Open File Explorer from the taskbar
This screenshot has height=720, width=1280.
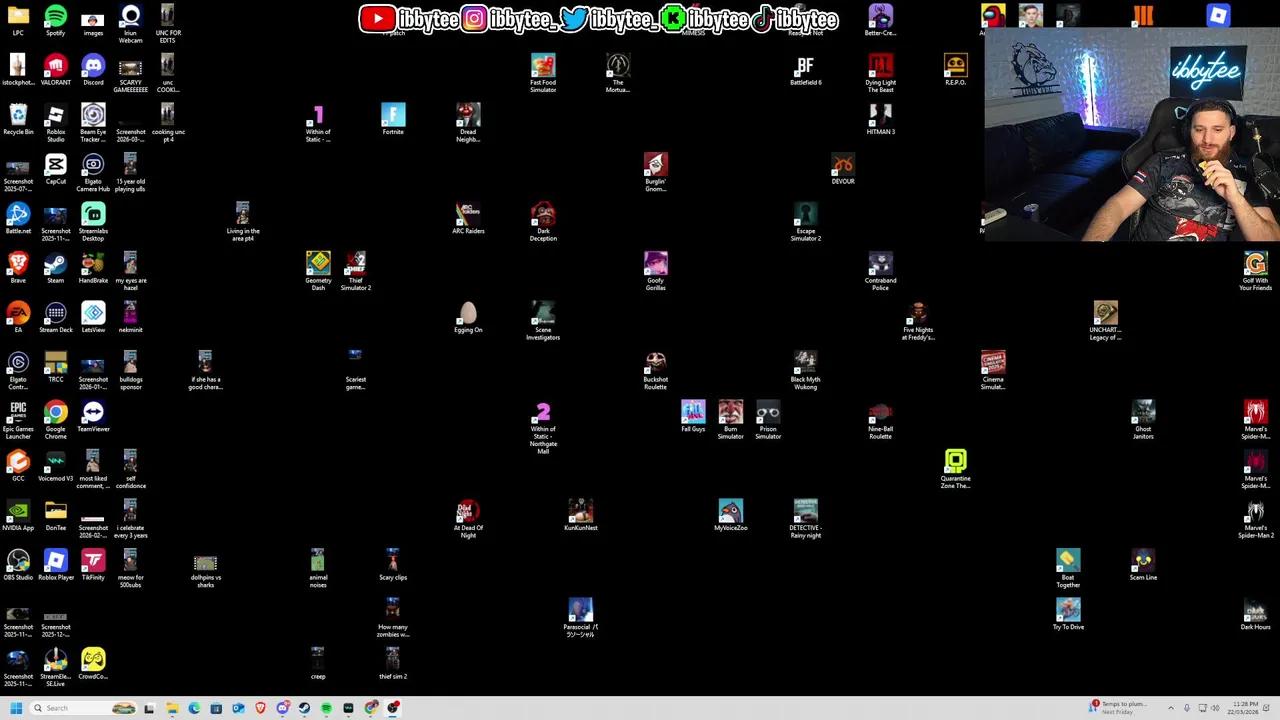tap(172, 708)
